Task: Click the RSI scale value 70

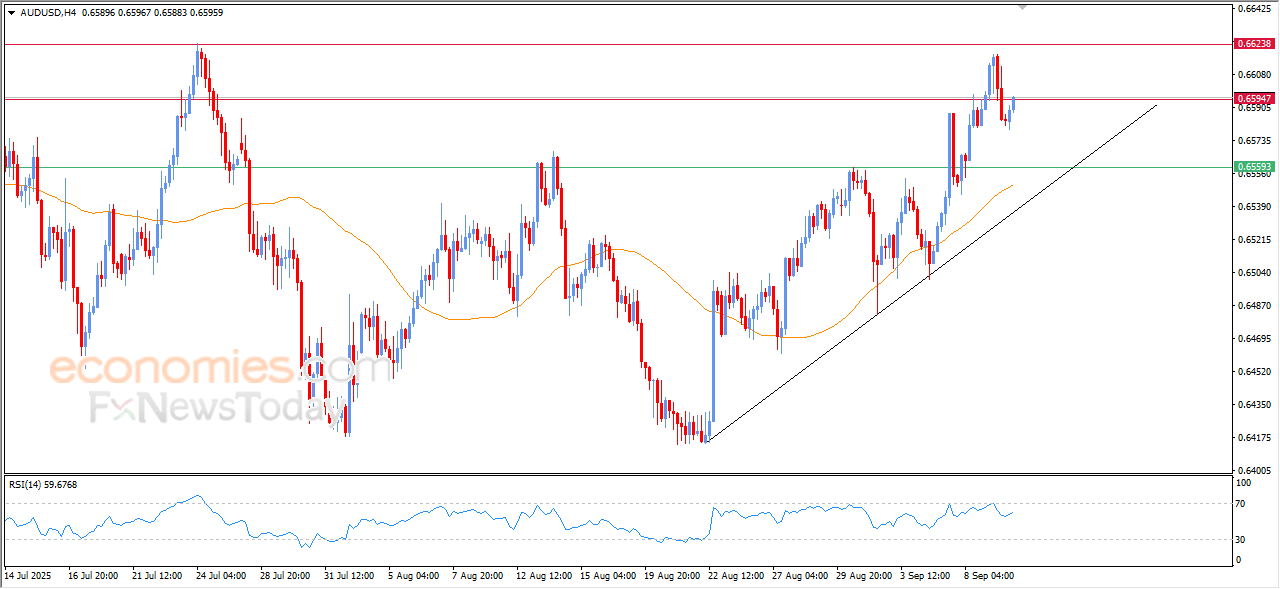Action: click(1241, 503)
